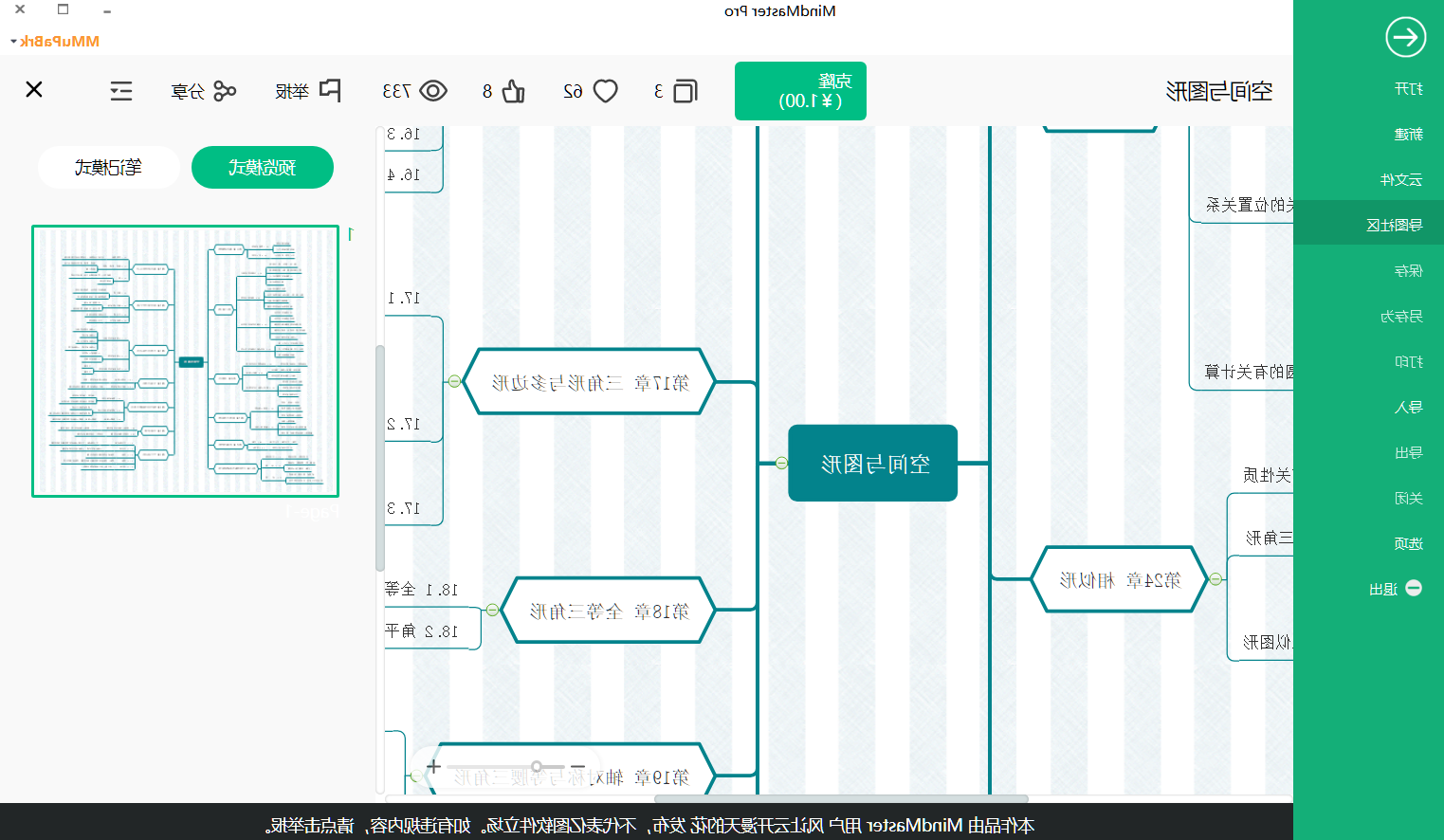Collapse the central 空间与图形 node branch

[x=781, y=463]
